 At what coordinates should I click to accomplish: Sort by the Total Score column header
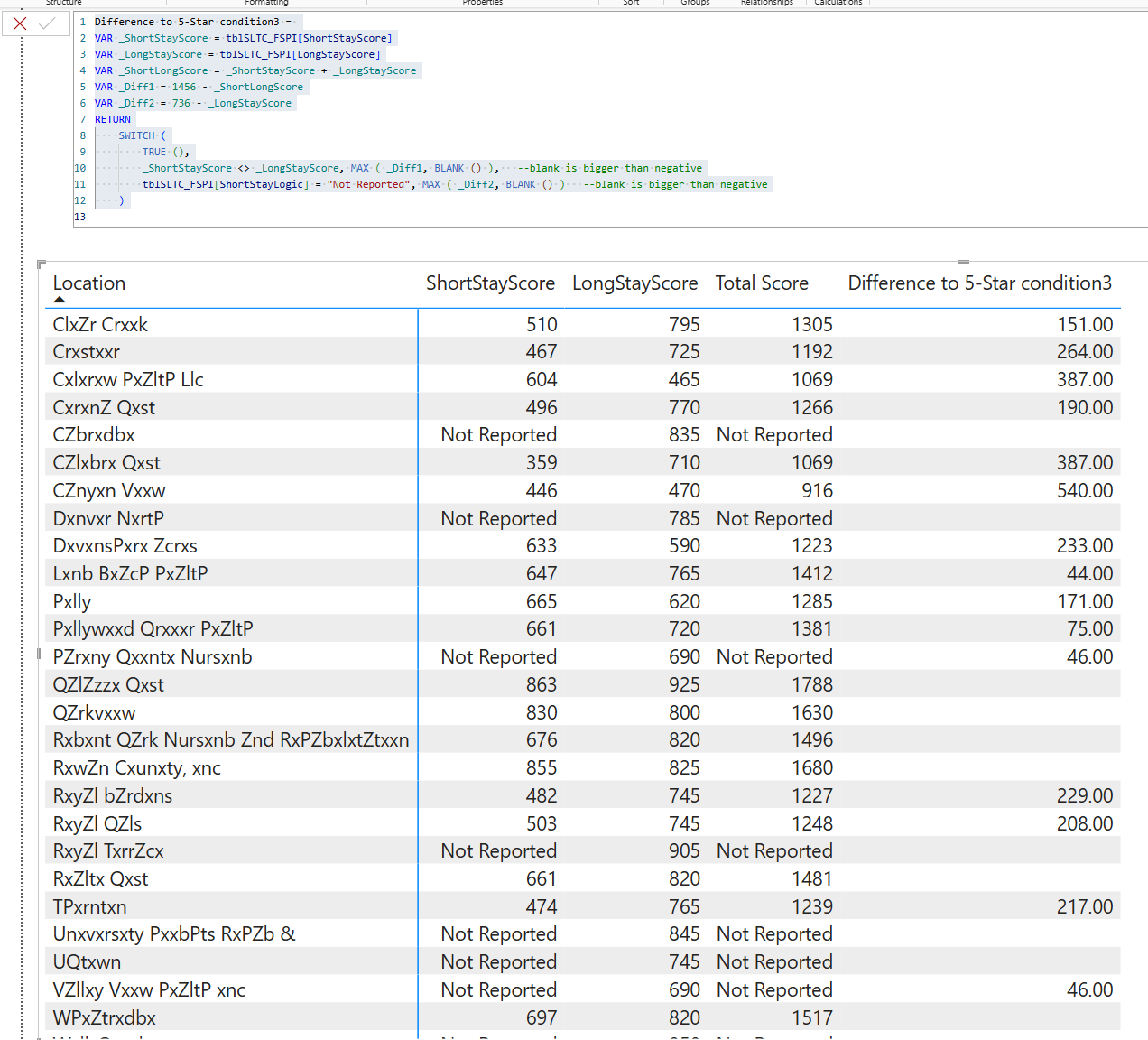(762, 283)
